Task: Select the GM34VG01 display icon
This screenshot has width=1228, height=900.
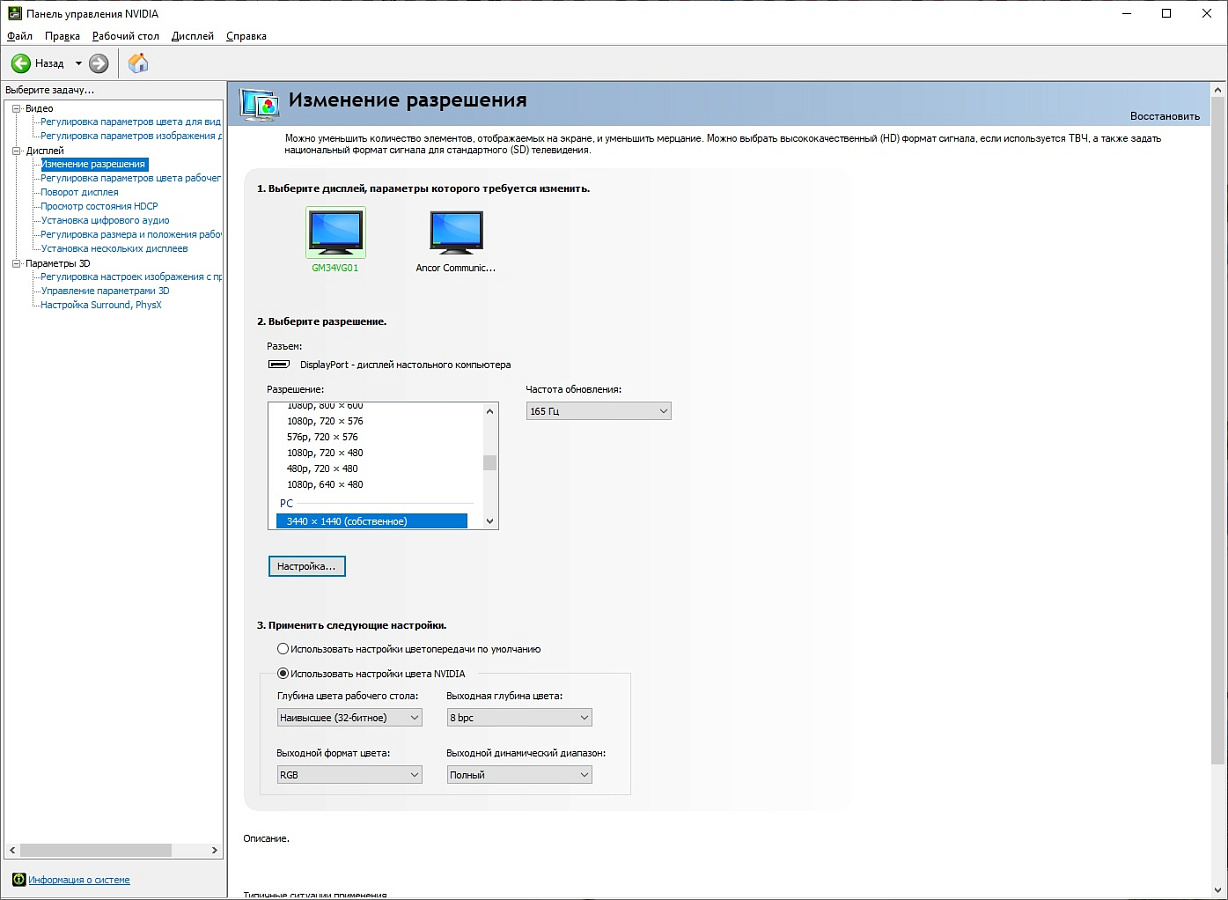Action: click(336, 232)
